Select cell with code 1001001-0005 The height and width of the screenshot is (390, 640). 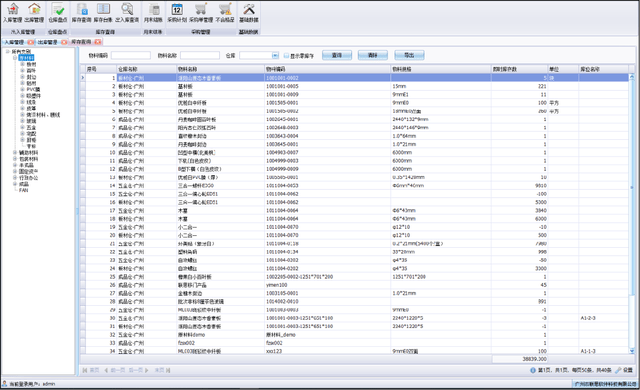pyautogui.click(x=327, y=86)
